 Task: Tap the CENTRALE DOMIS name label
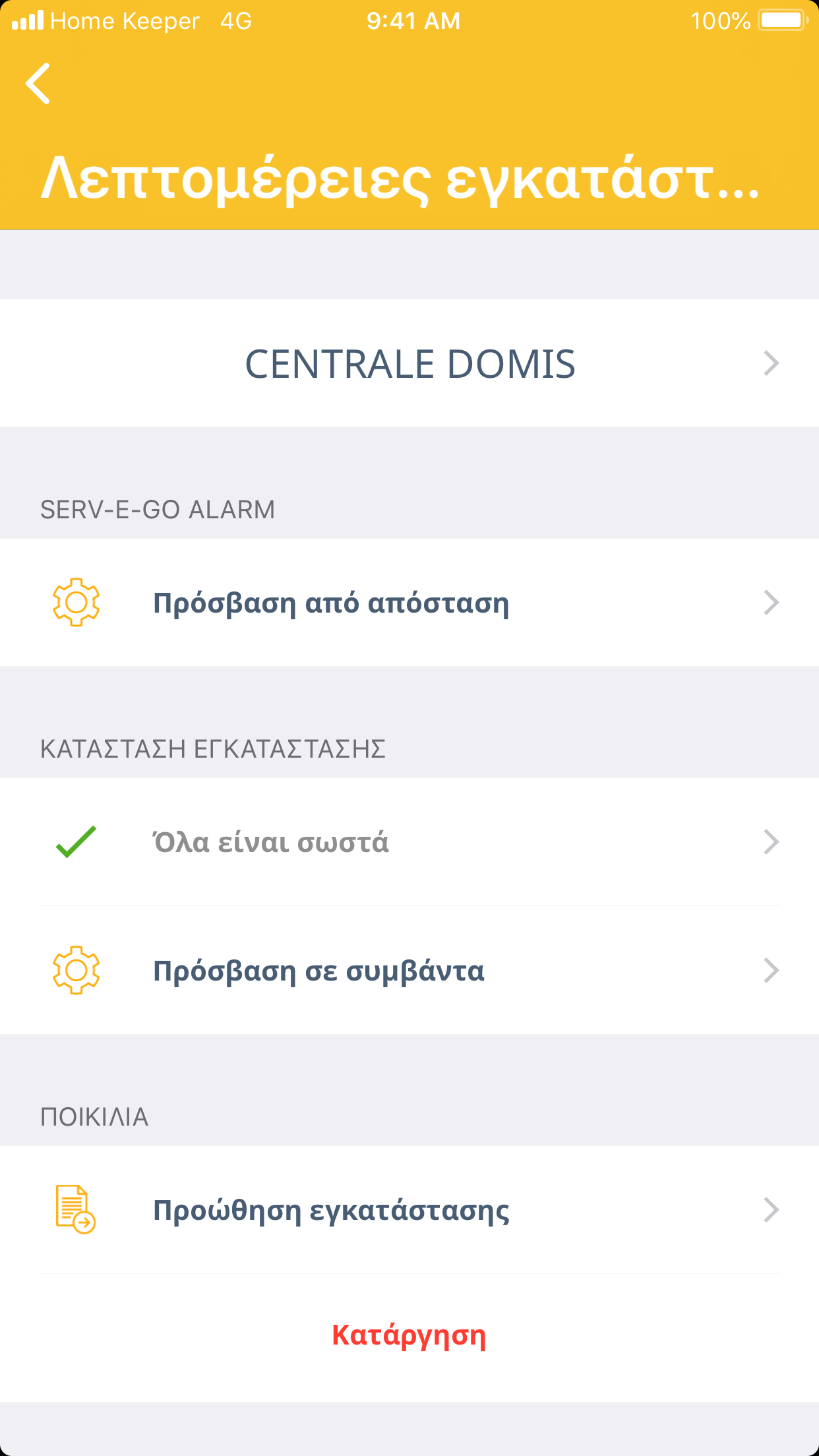tap(409, 364)
